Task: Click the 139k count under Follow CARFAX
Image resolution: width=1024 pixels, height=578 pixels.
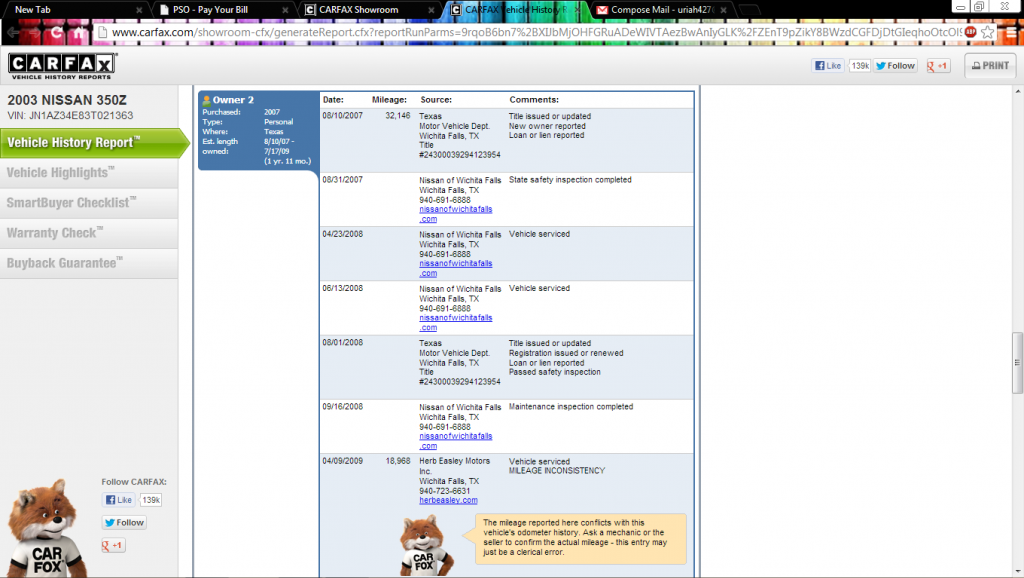Action: click(x=151, y=500)
